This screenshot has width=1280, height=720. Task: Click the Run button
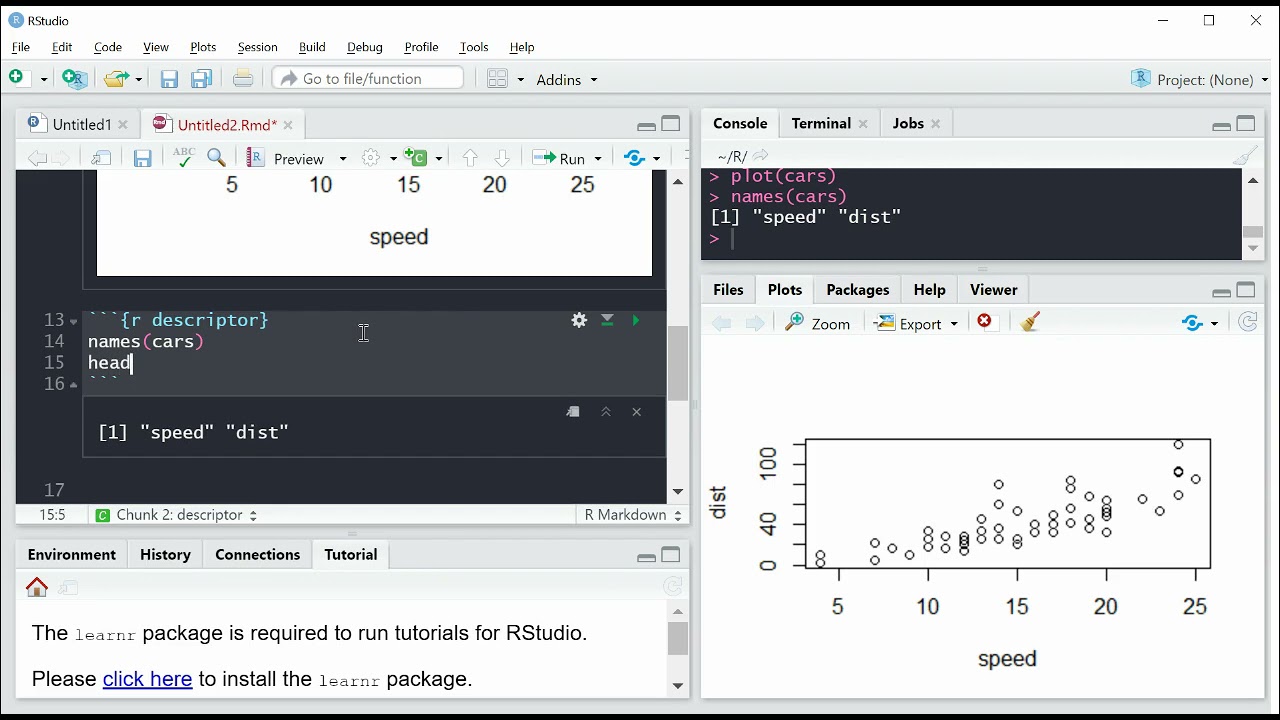point(560,158)
